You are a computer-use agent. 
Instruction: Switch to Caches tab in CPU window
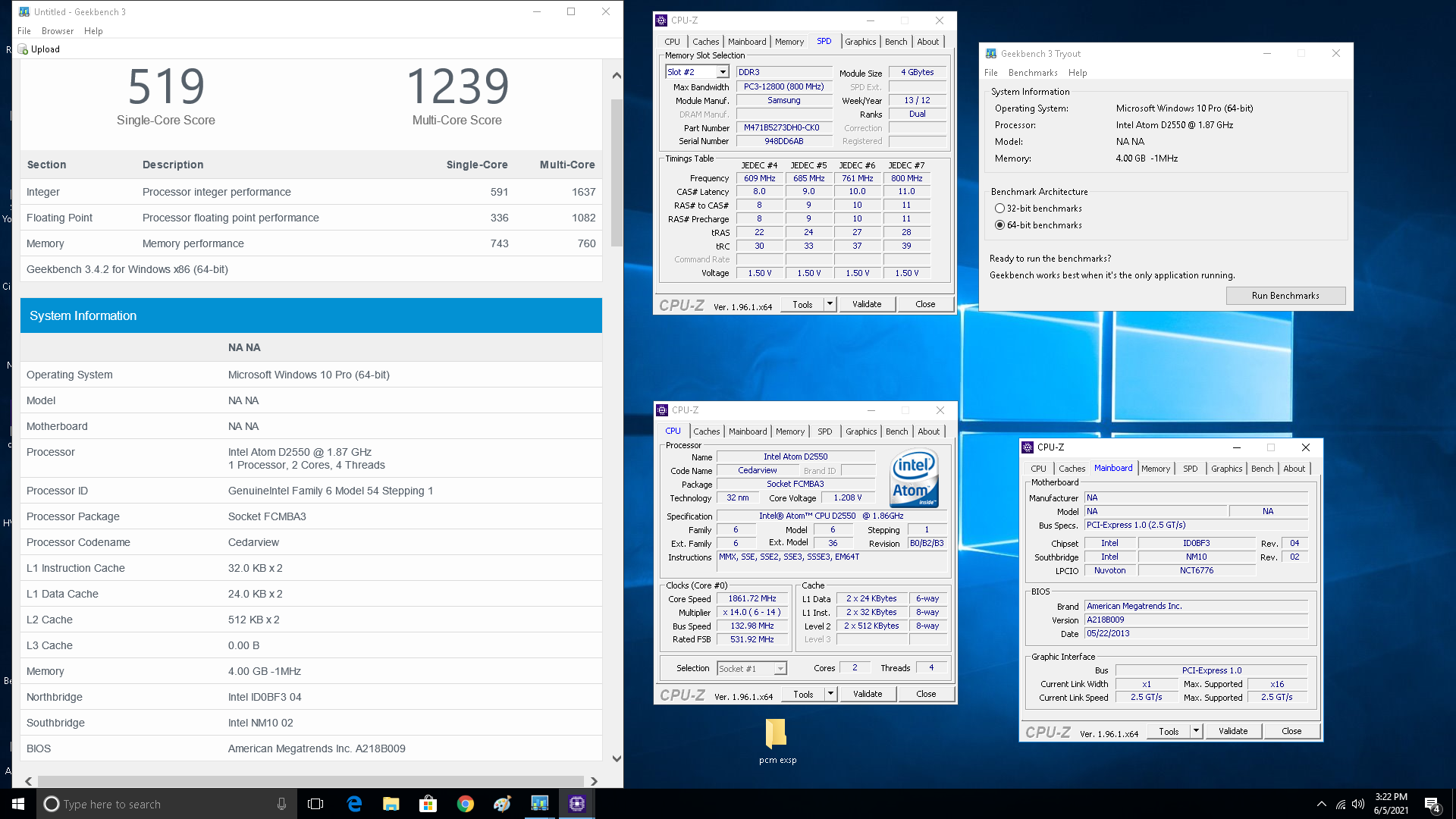click(707, 431)
